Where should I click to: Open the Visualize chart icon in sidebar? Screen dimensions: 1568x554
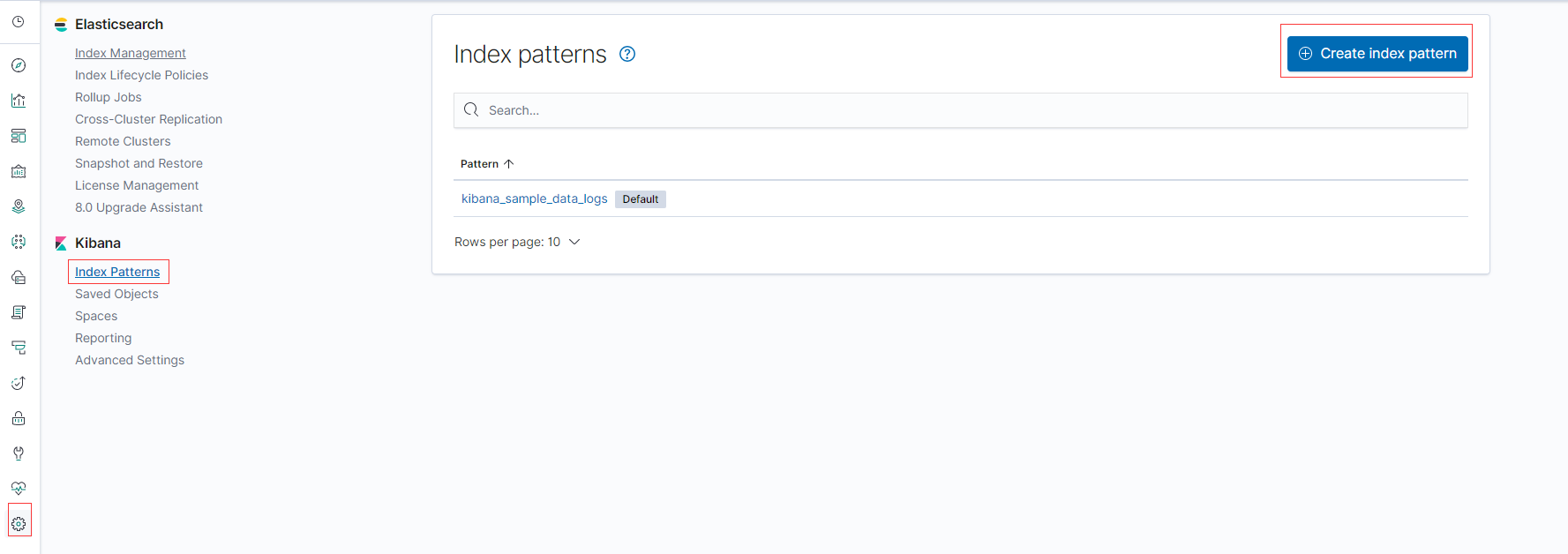pyautogui.click(x=19, y=101)
